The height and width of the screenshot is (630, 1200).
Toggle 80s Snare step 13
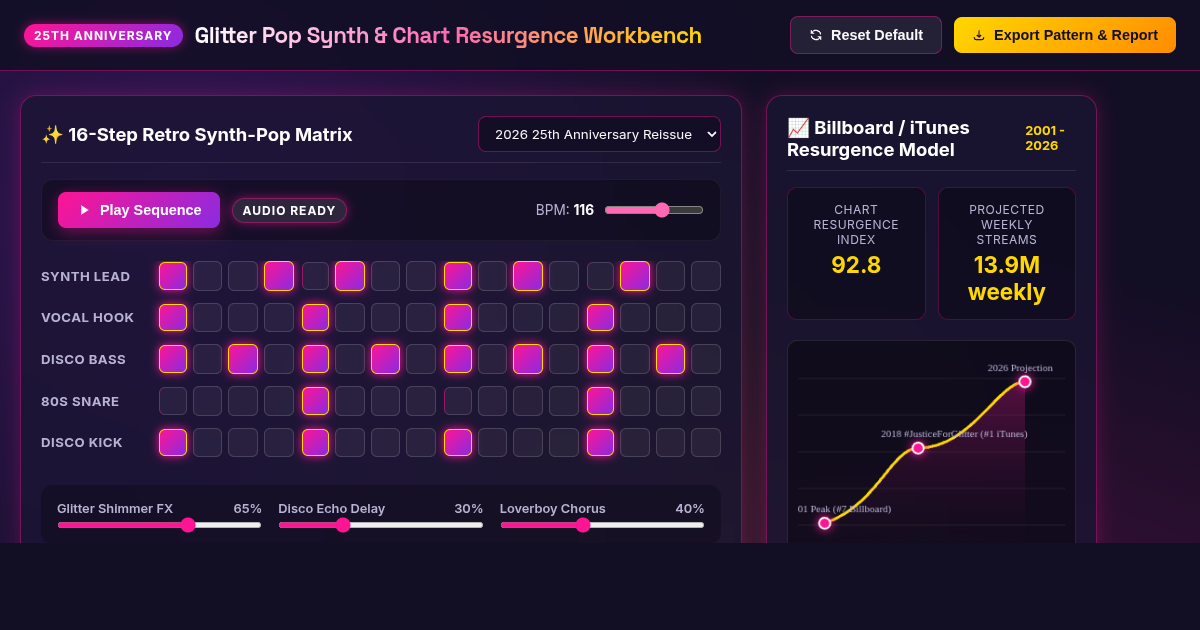click(600, 401)
